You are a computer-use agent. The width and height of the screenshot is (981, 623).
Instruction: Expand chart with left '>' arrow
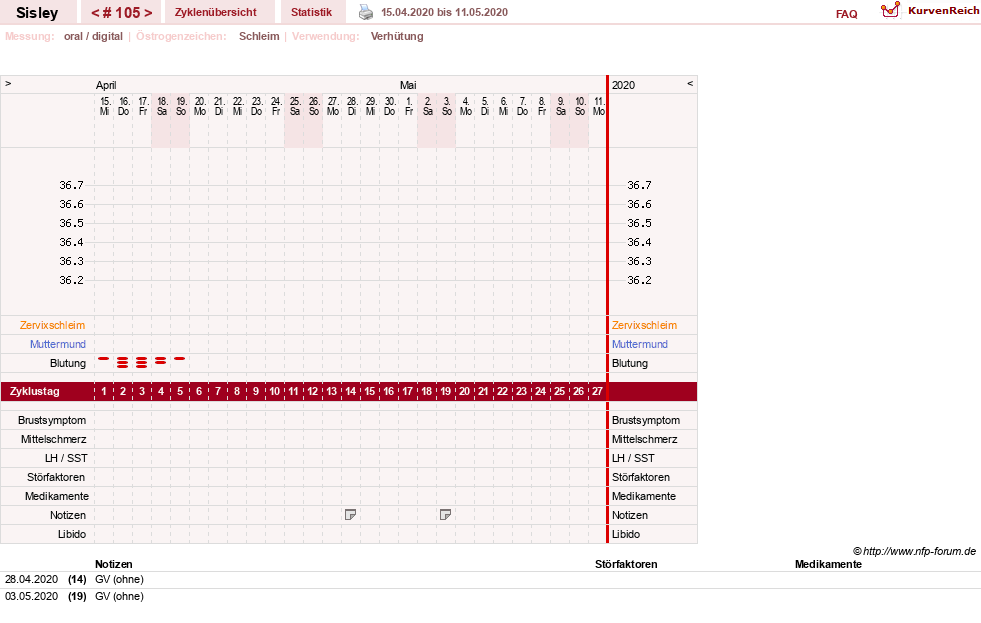click(8, 84)
